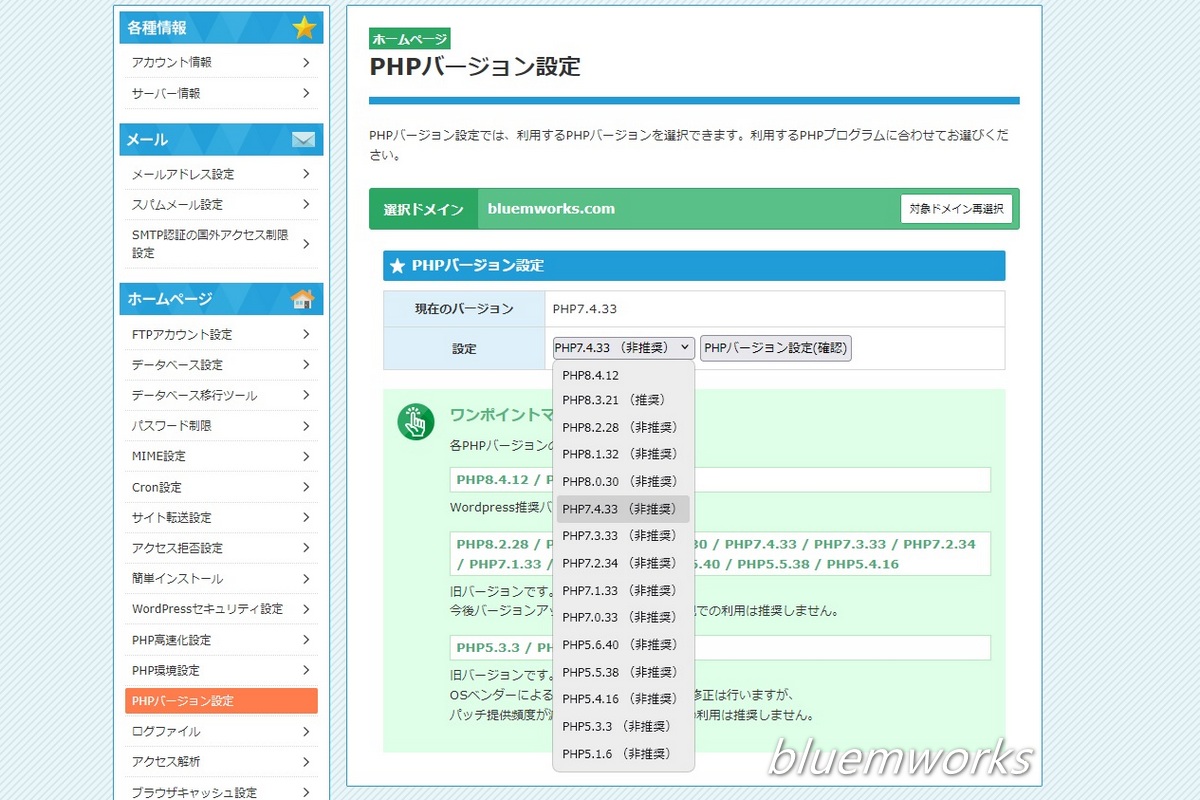Click the green pointing-hand ワンポイント icon
Screen dimensions: 1200x800
click(415, 422)
